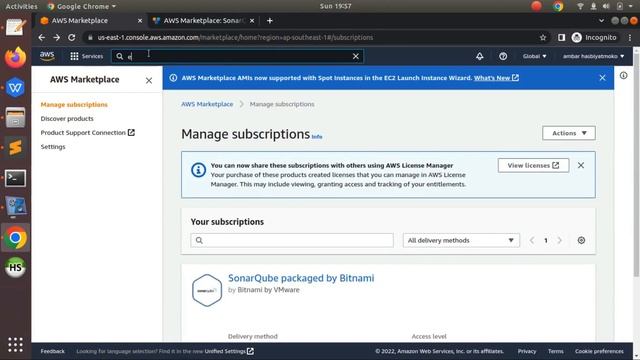
Task: Open Terms footer link
Action: pos(556,351)
